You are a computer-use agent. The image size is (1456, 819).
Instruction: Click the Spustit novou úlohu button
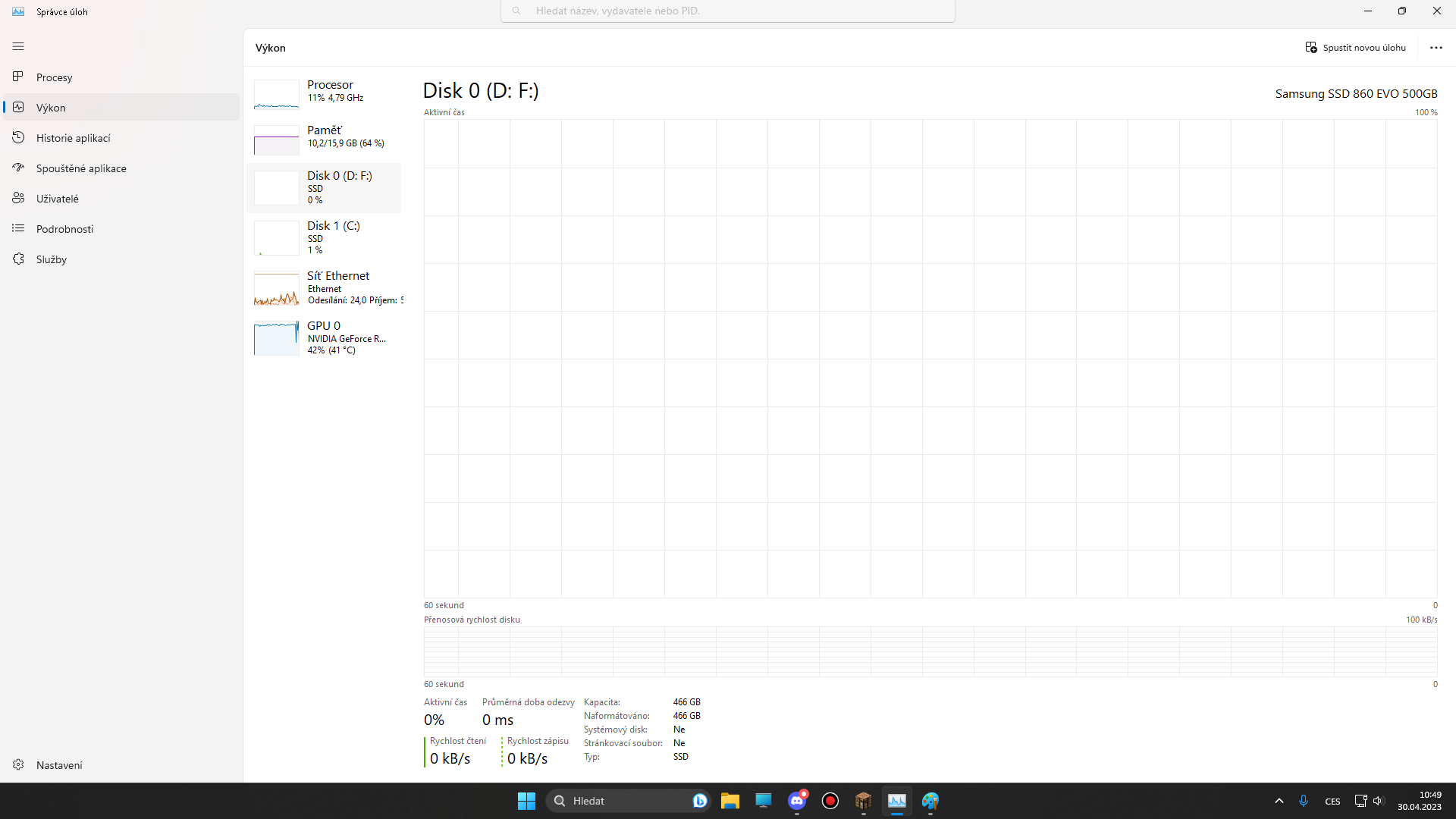tap(1355, 47)
